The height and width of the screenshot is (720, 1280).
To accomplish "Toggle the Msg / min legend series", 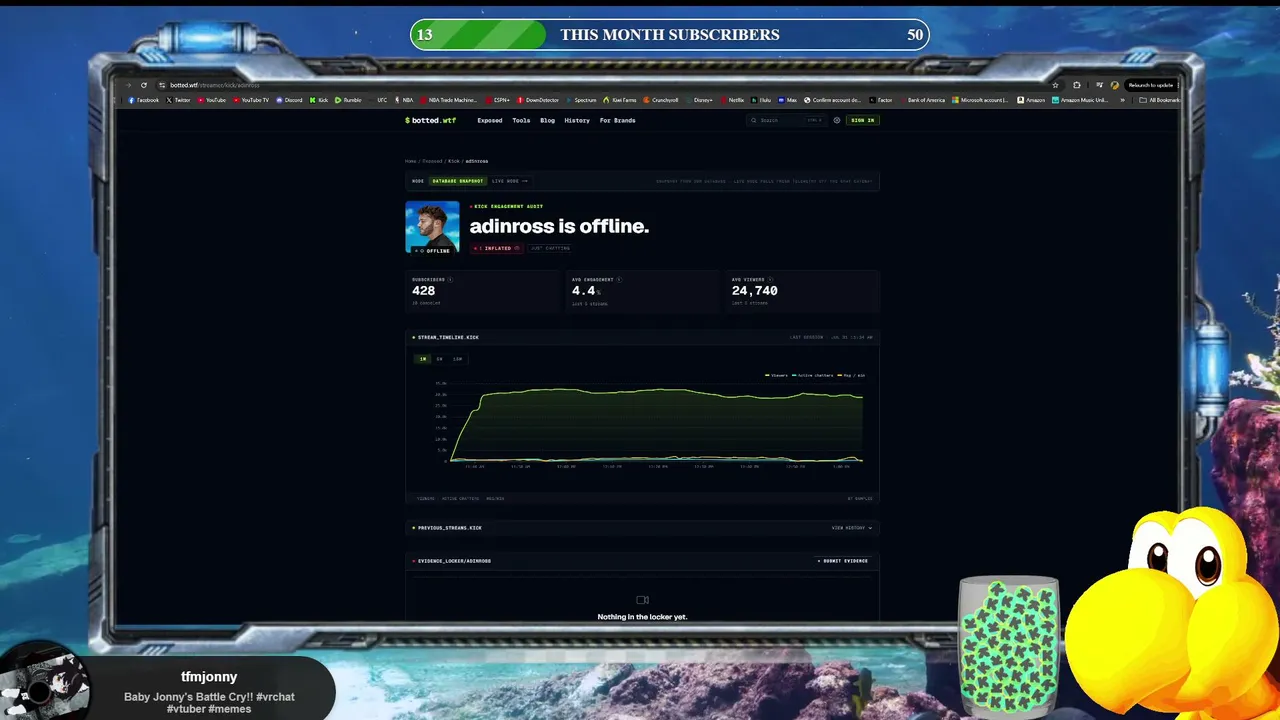I will [851, 375].
